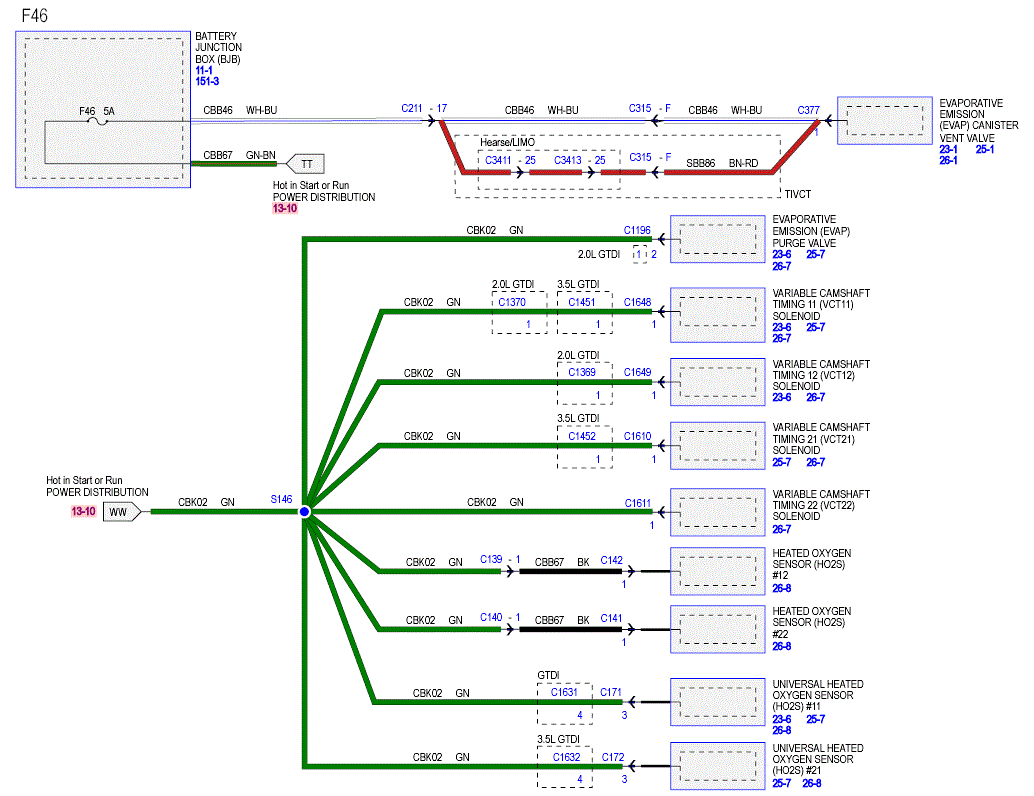
Task: Click the F46 5A fuse symbol
Action: coord(98,121)
